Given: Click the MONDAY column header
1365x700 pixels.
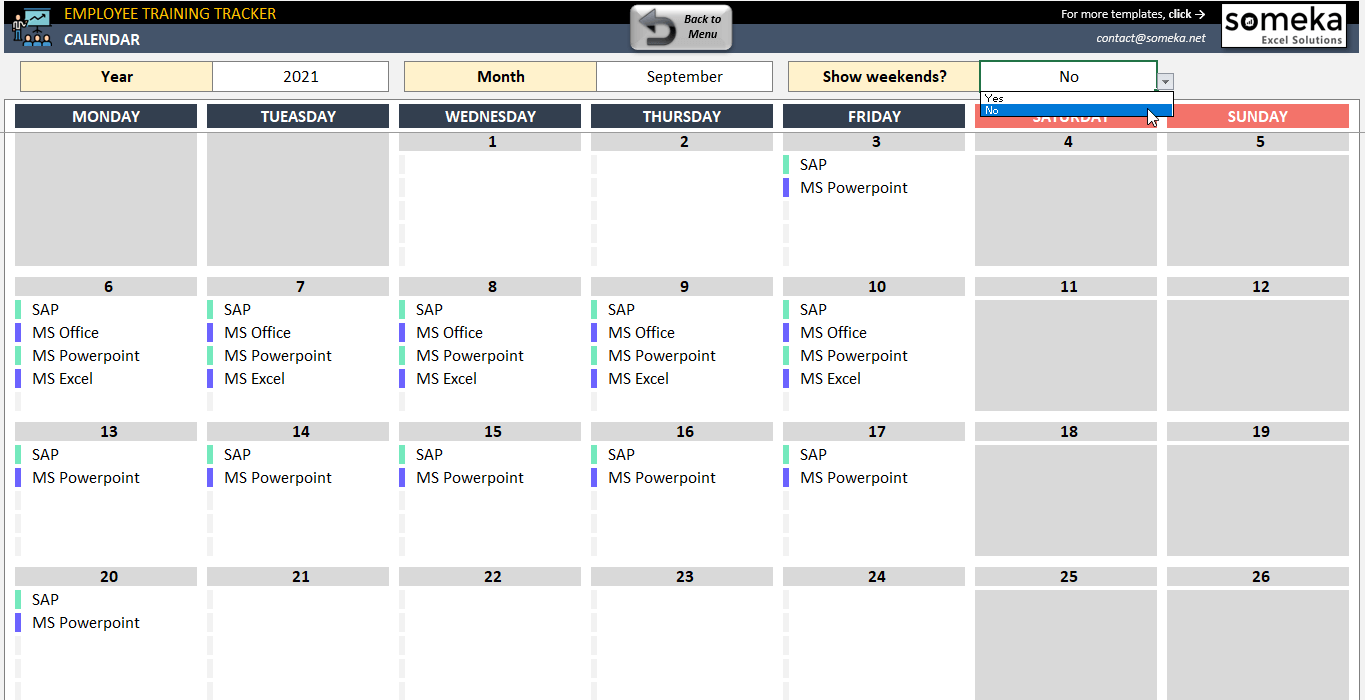Looking at the screenshot, I should pyautogui.click(x=106, y=116).
